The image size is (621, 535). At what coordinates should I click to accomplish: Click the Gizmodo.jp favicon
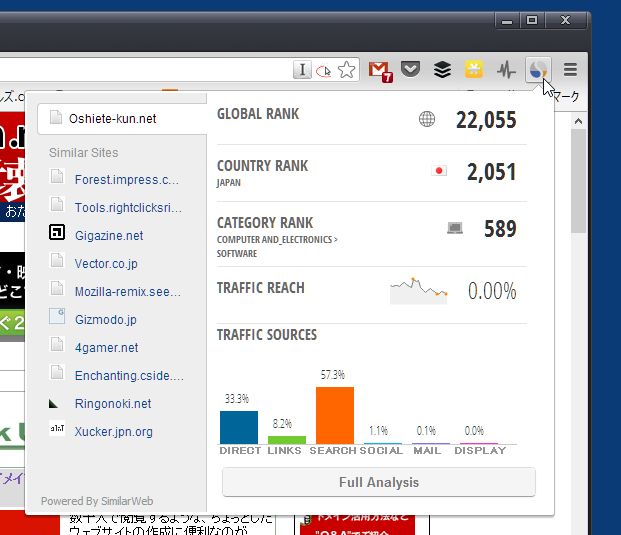(57, 316)
